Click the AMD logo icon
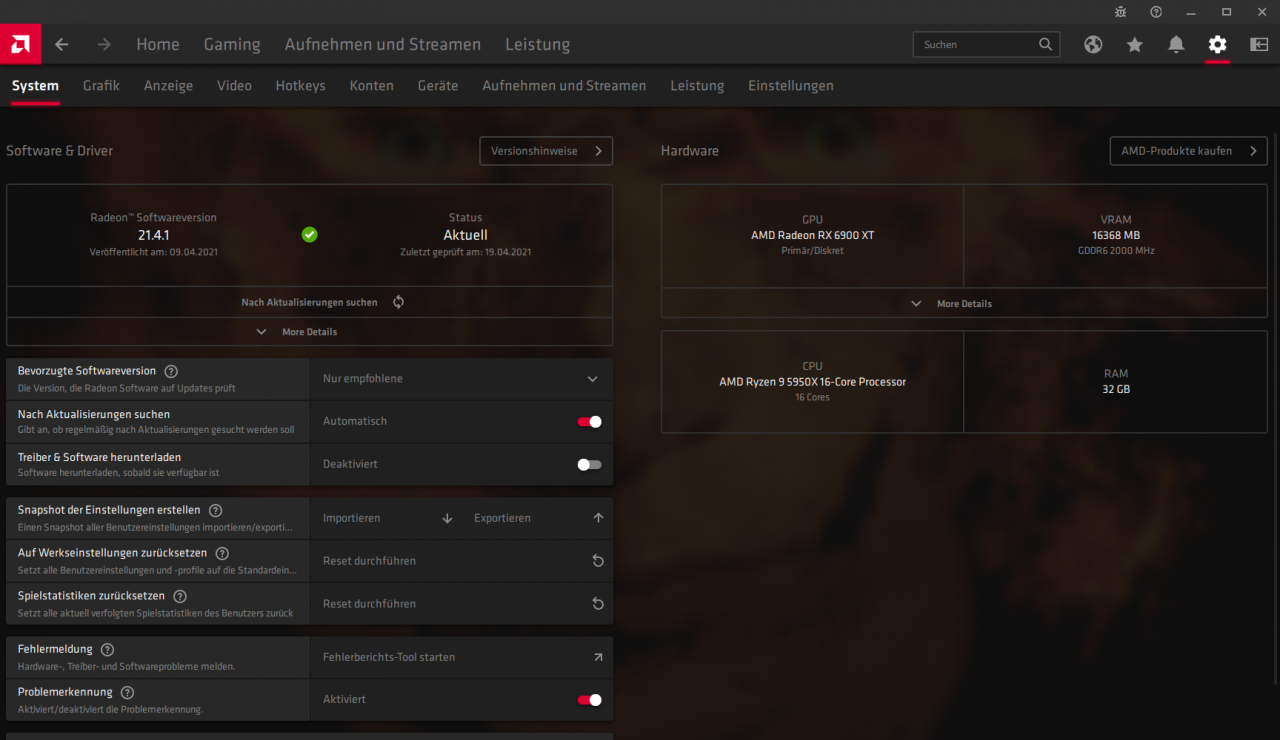Viewport: 1280px width, 740px height. click(x=20, y=44)
